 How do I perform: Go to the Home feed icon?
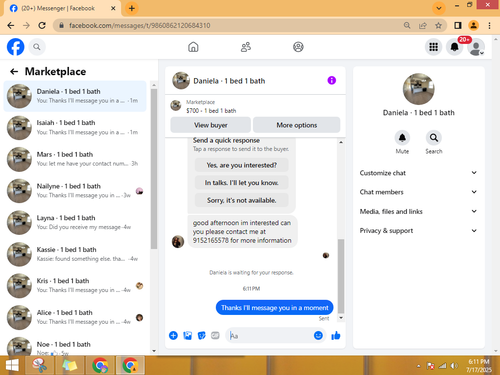point(193,47)
